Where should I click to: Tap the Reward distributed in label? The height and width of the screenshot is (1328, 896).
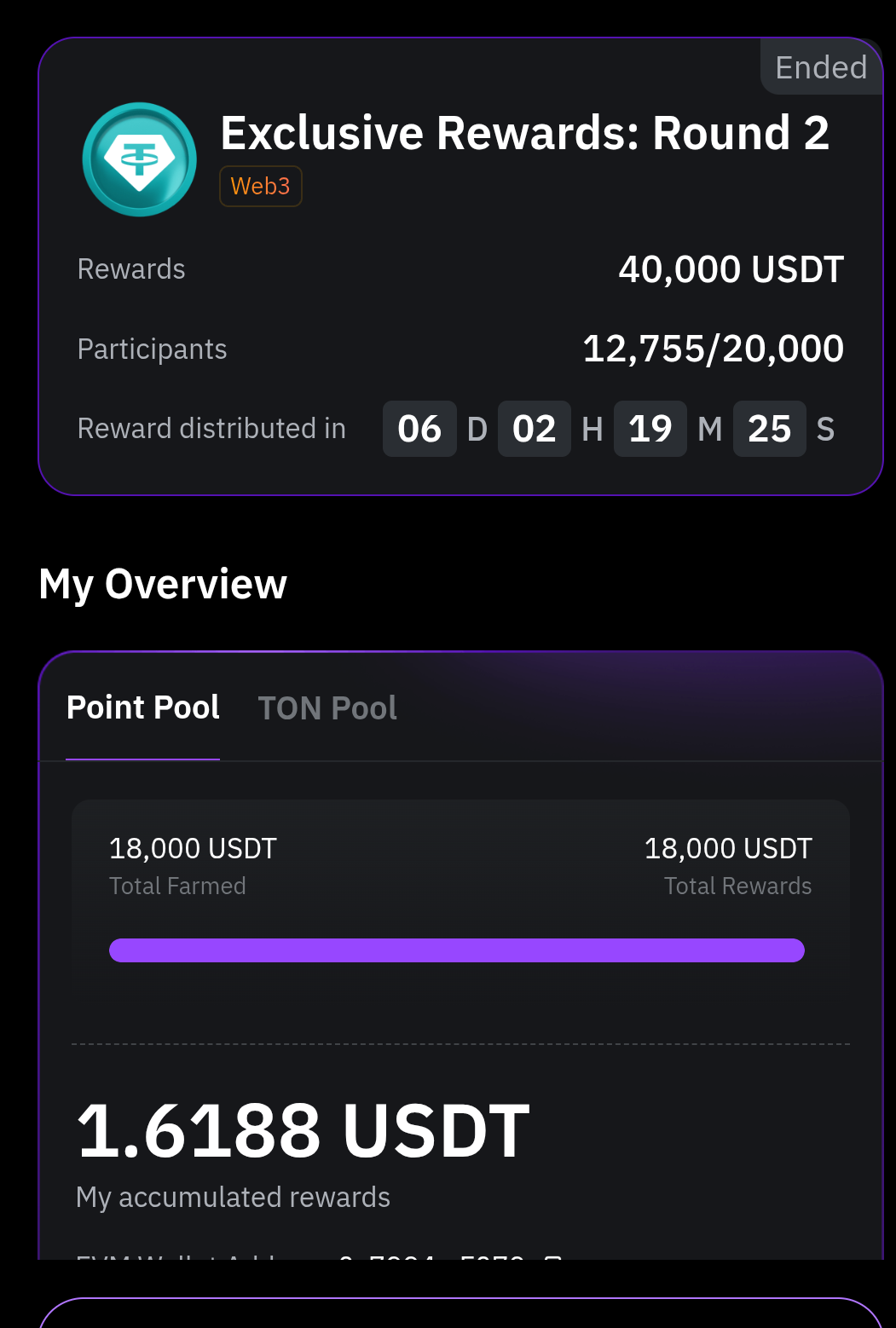tap(211, 429)
